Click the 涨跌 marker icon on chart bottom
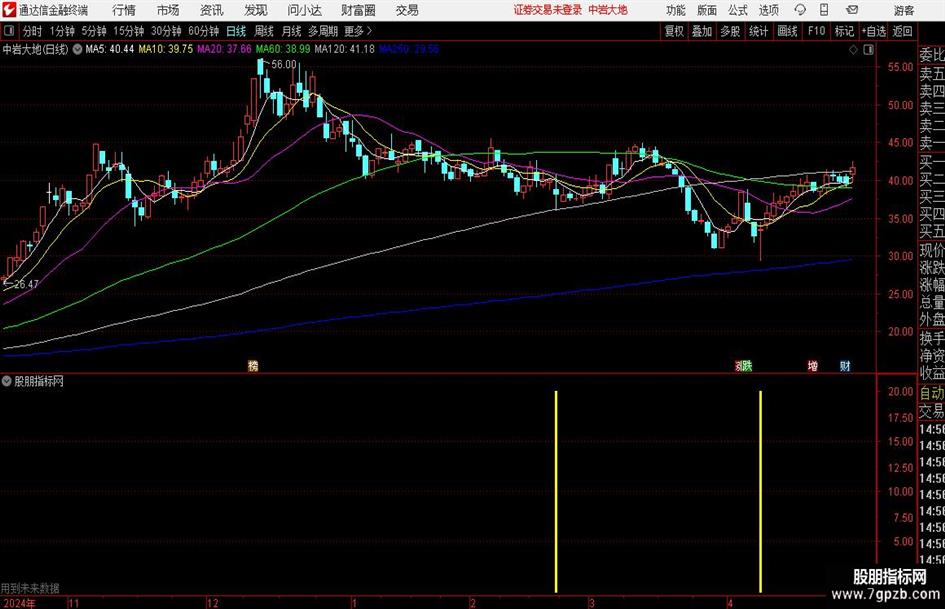This screenshot has height=609, width=945. [744, 366]
